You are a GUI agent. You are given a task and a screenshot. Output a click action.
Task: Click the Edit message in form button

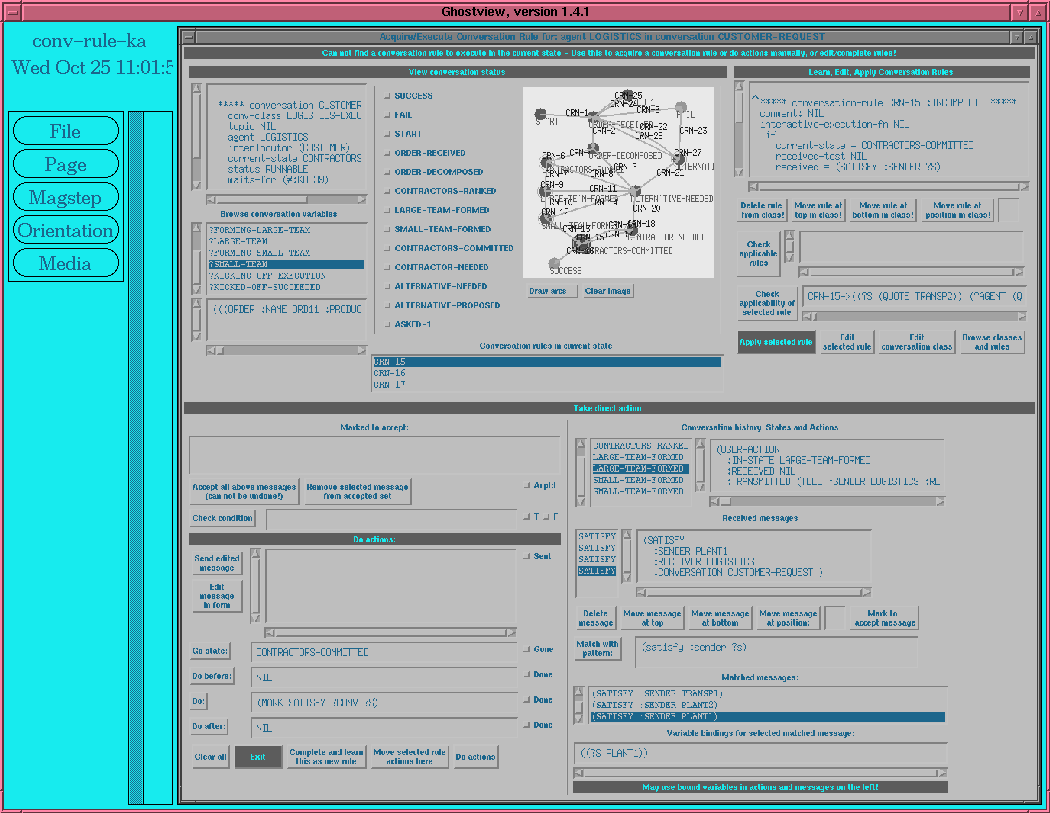click(217, 596)
